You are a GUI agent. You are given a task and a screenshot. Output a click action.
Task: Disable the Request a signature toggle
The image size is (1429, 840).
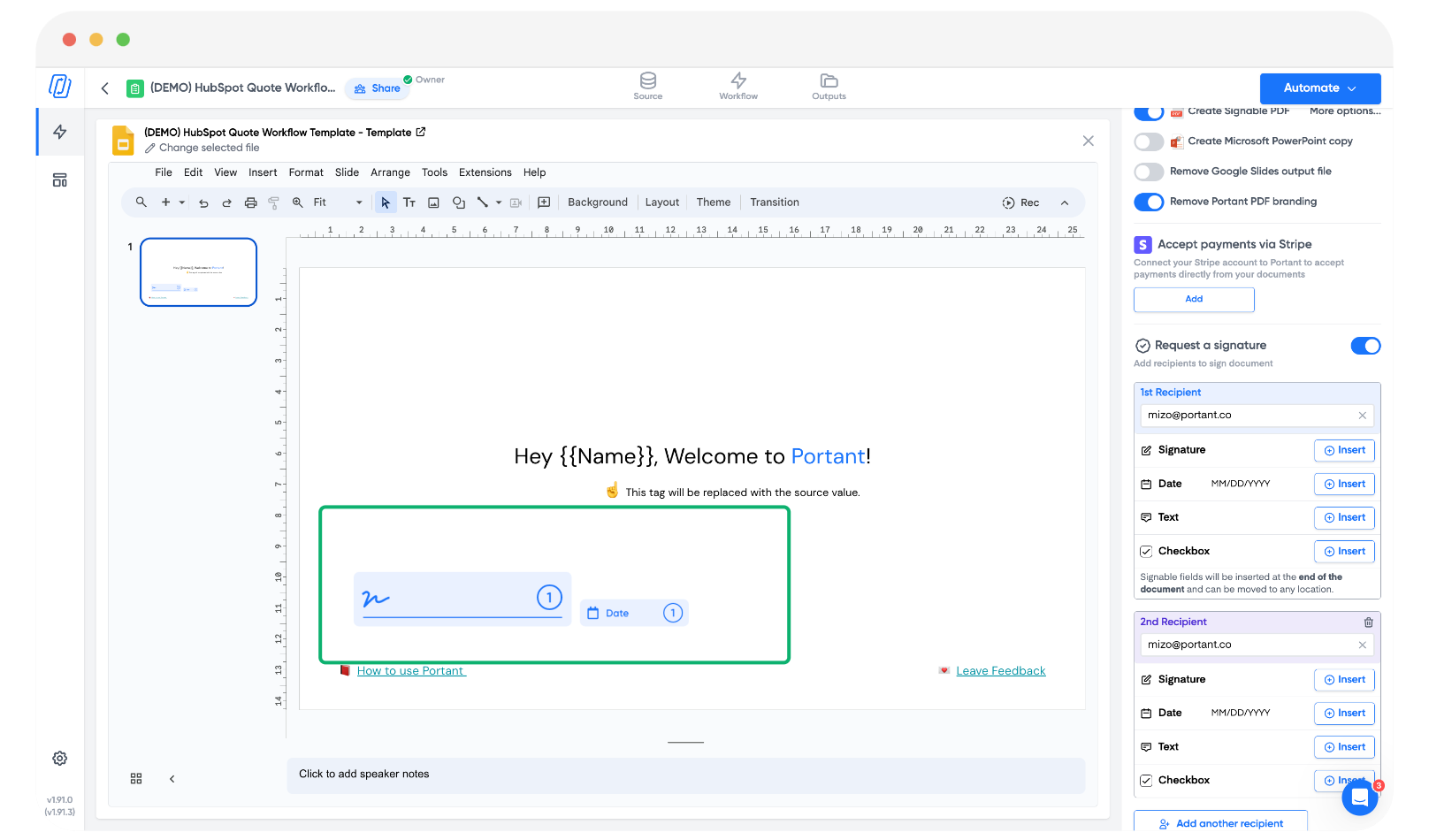[1365, 346]
